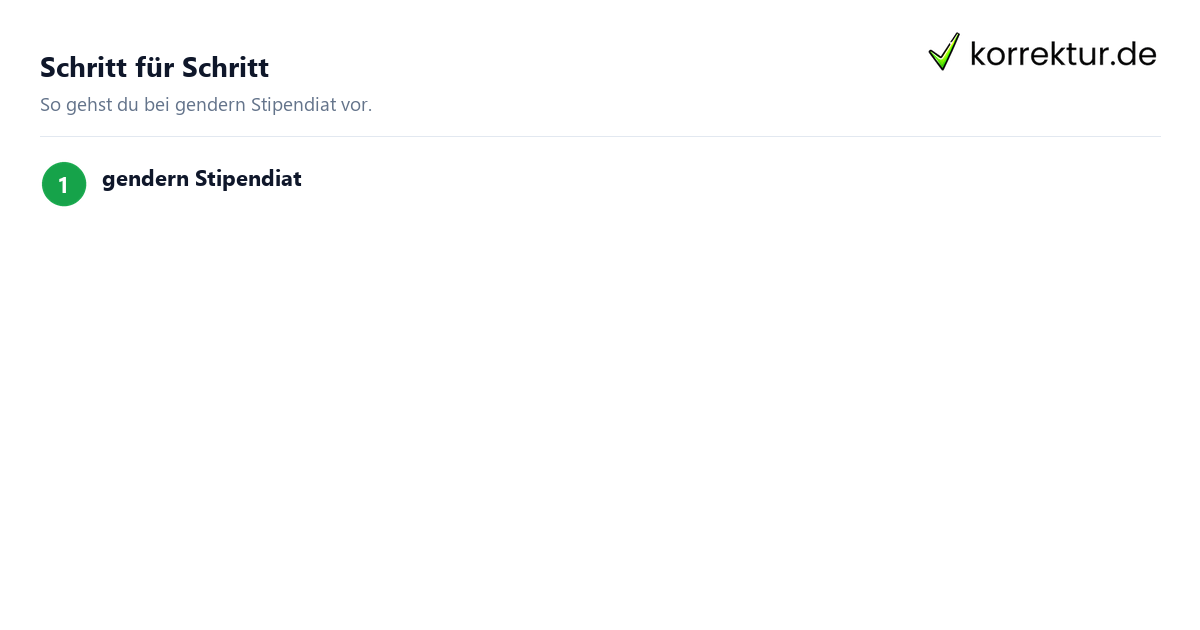Click the word 'Stipendiat' in the bold step title
Screen dimensions: 1200x630
(248, 179)
